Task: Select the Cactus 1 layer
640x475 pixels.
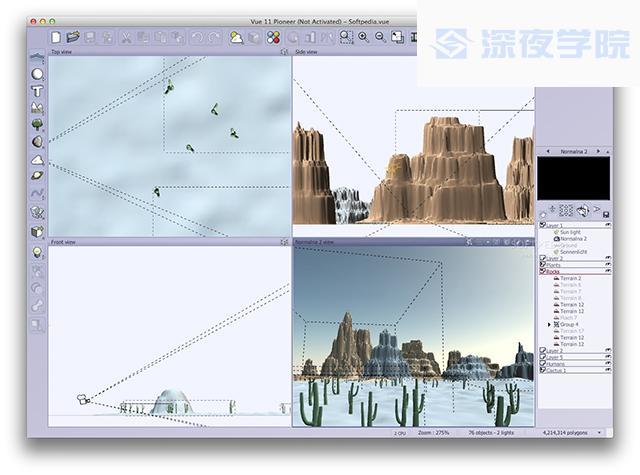Action: (x=561, y=370)
